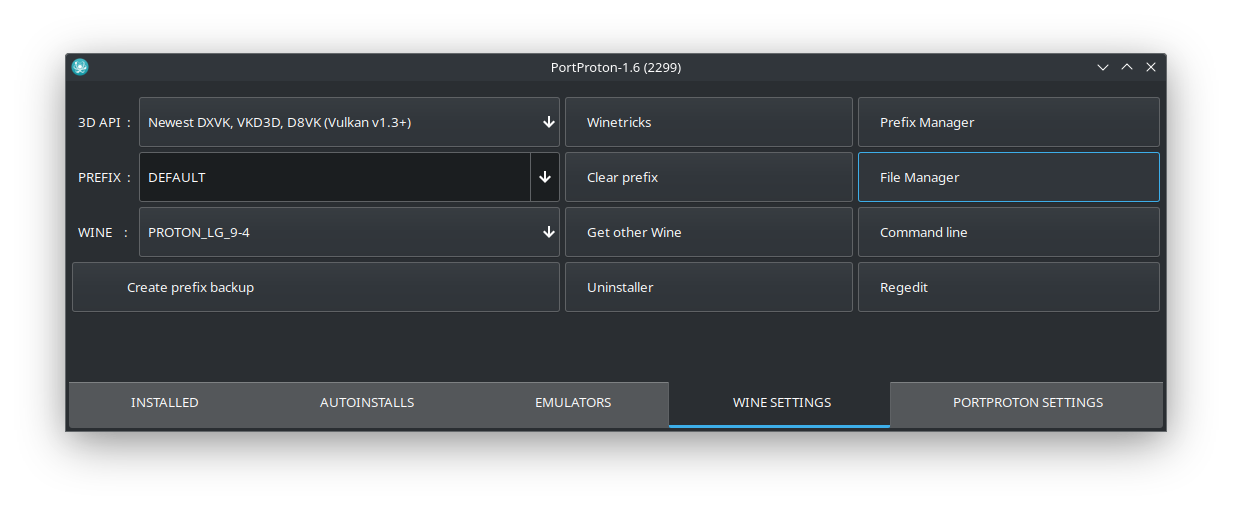Click Create prefix backup button
This screenshot has width=1233, height=510.
tap(316, 287)
